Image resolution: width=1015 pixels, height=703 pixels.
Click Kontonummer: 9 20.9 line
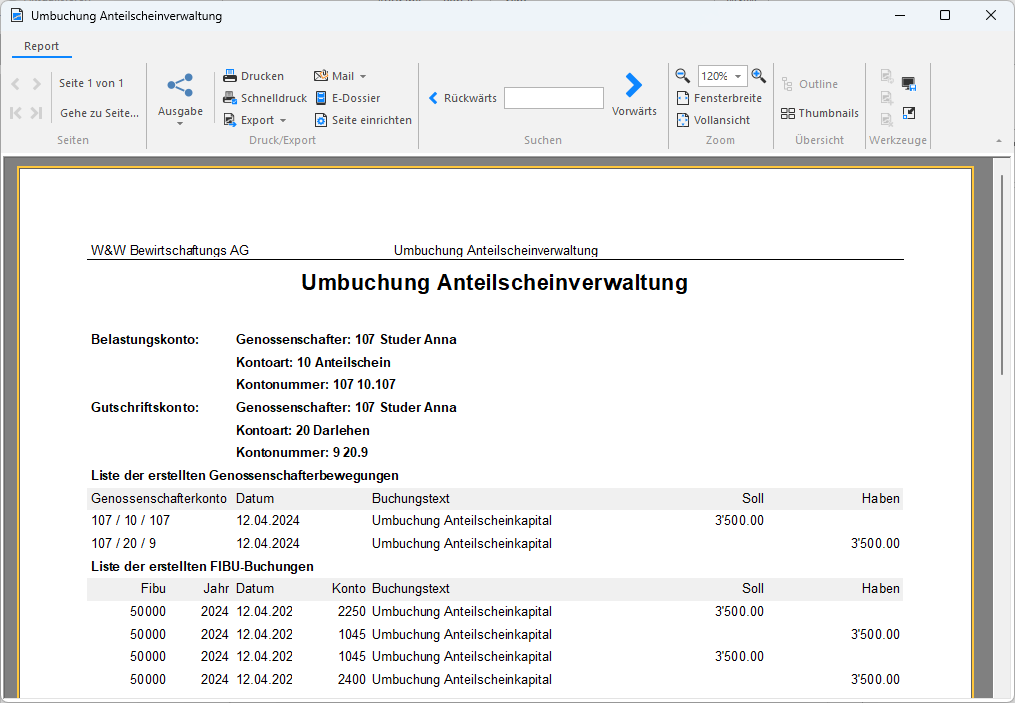pos(302,452)
